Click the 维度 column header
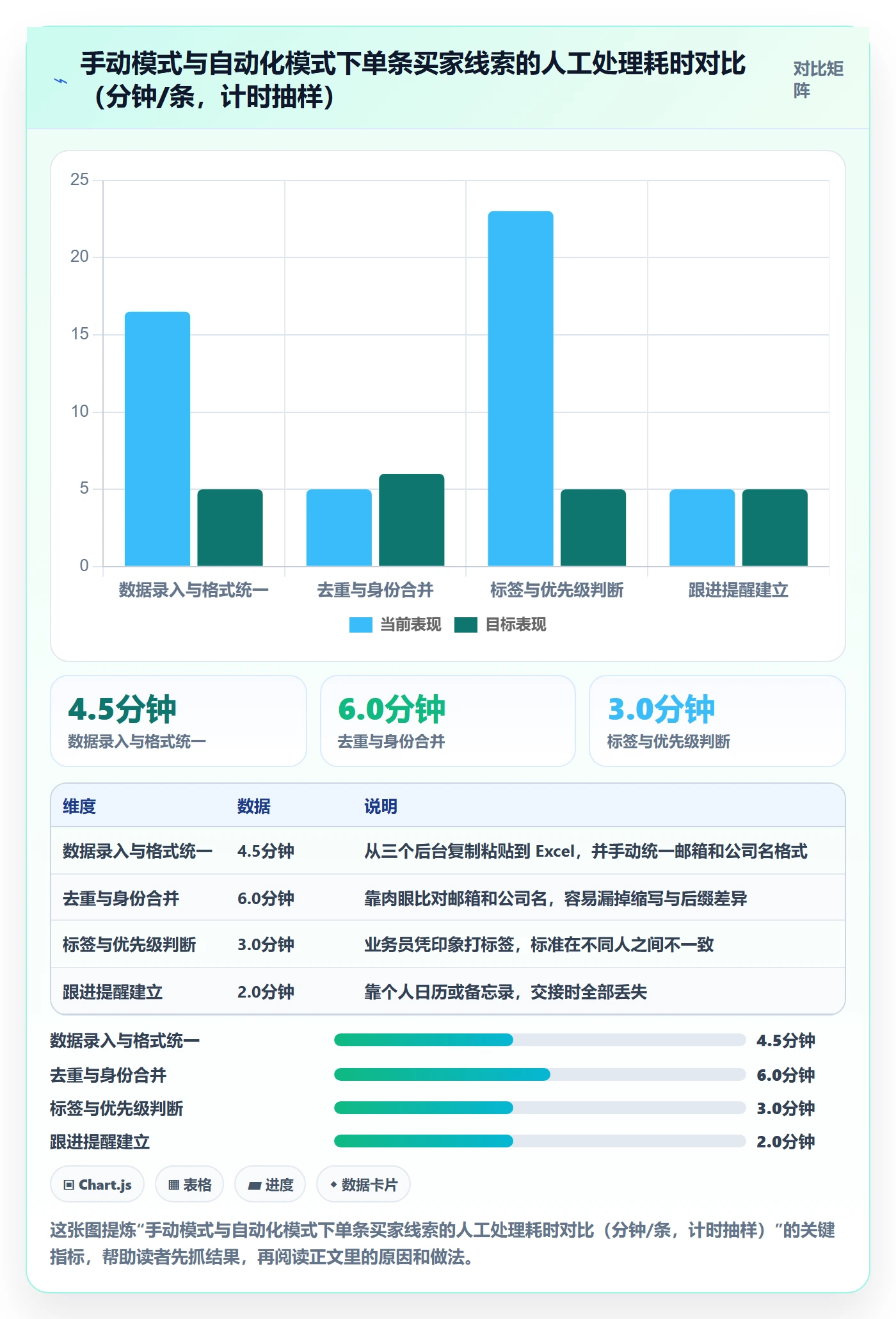Image resolution: width=896 pixels, height=1319 pixels. click(x=79, y=806)
